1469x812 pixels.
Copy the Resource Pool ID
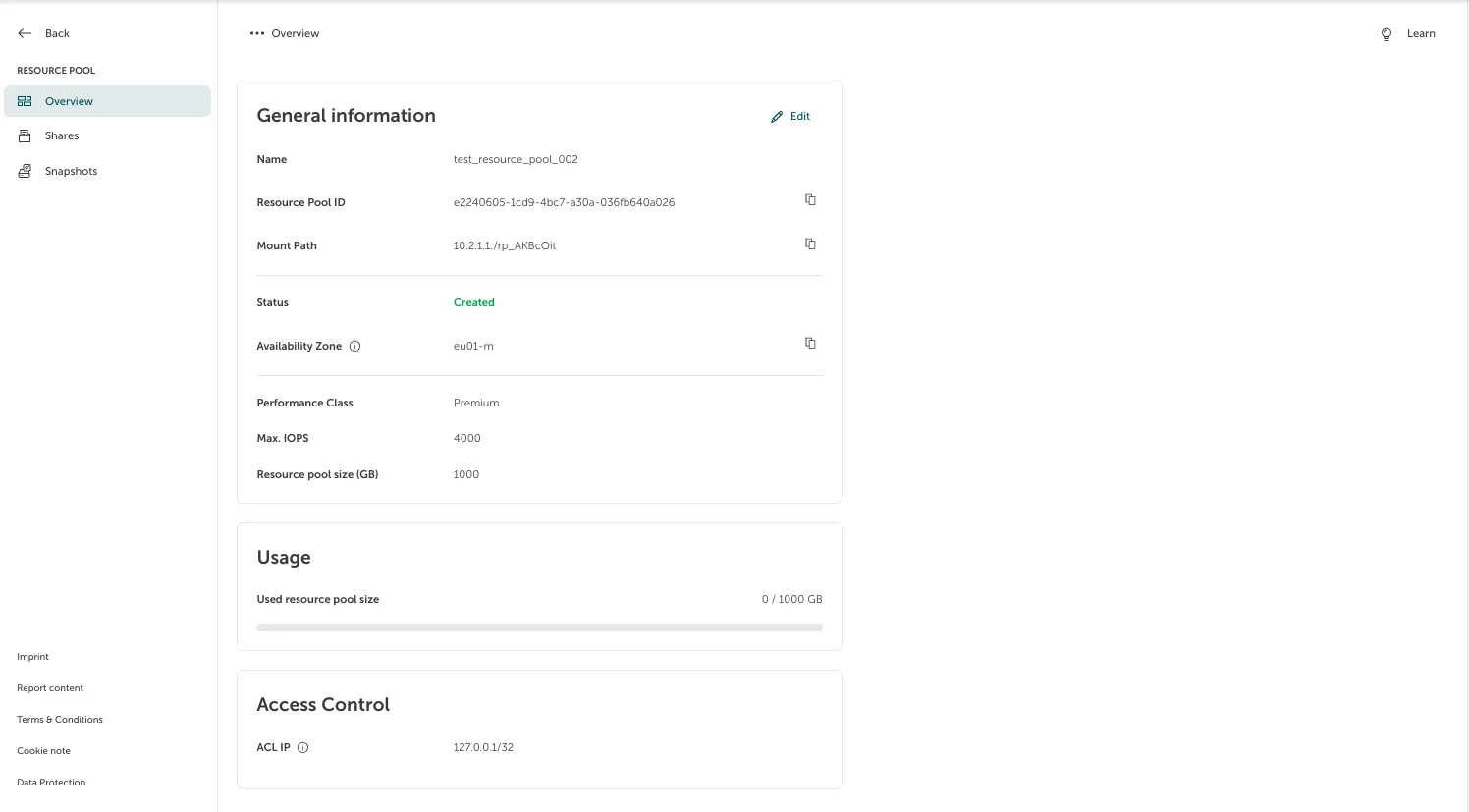[810, 200]
